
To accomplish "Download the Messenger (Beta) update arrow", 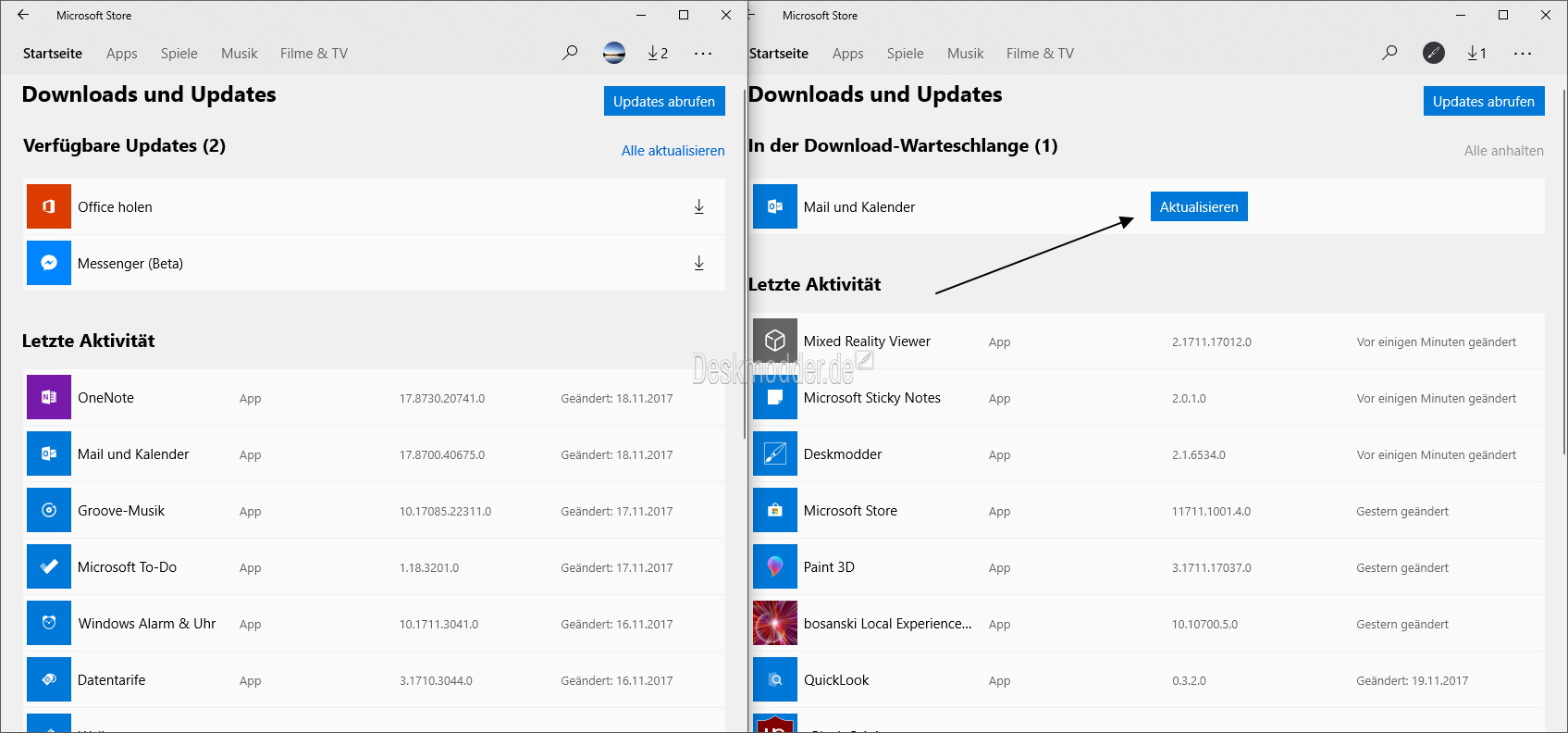I will click(x=699, y=263).
